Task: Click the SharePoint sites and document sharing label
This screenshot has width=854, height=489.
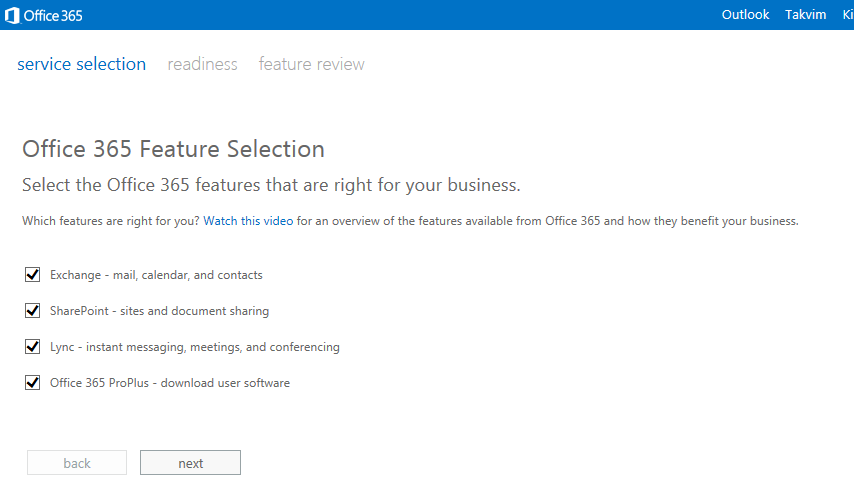Action: 160,311
